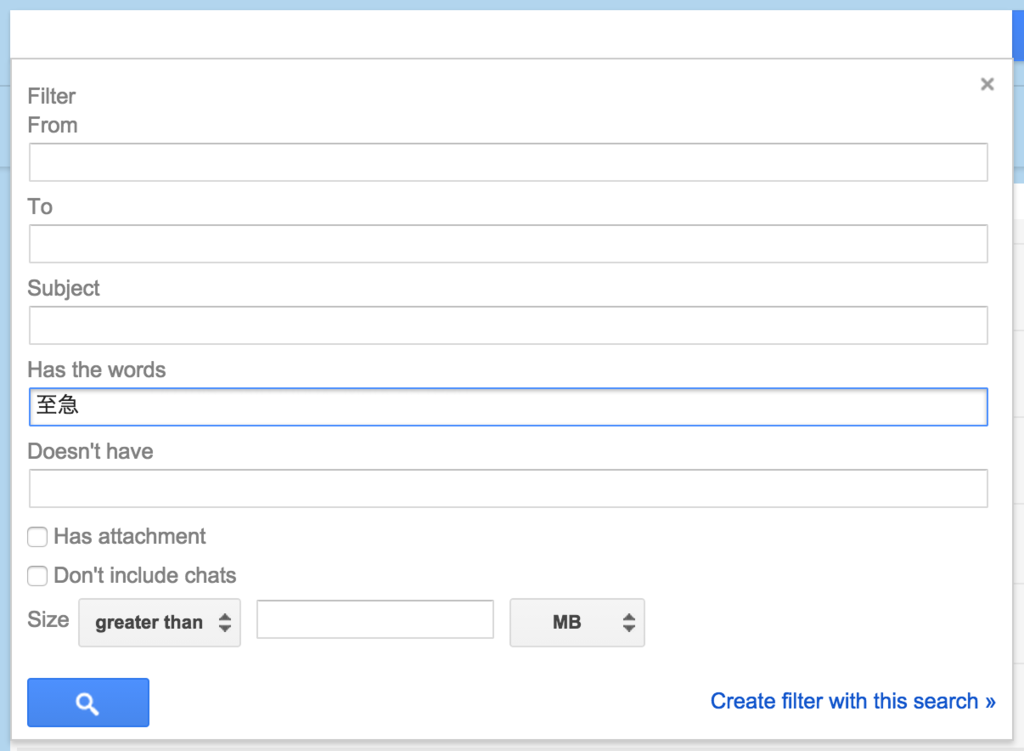Tick the Don't include chats checkbox

[x=38, y=576]
